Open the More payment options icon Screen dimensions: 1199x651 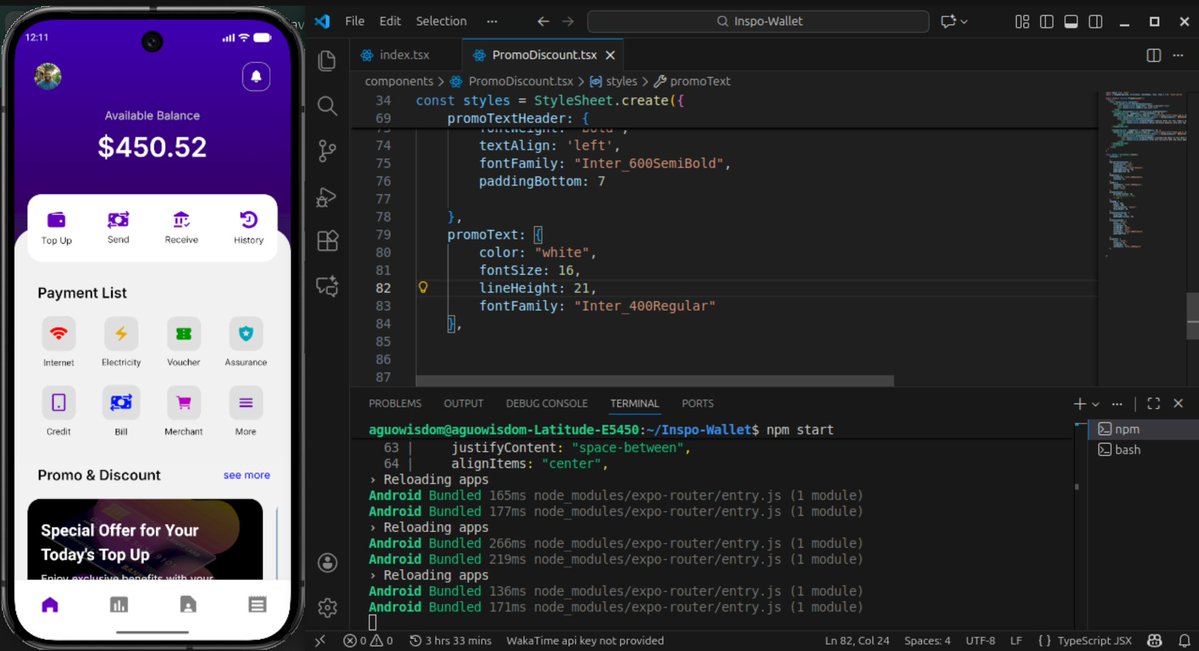[245, 402]
